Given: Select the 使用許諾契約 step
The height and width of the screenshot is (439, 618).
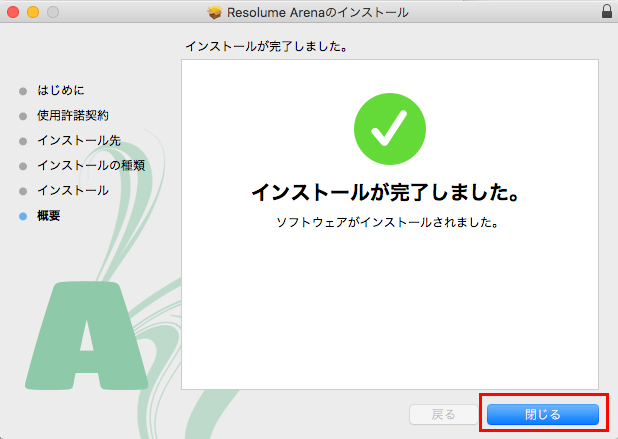Looking at the screenshot, I should pyautogui.click(x=73, y=115).
